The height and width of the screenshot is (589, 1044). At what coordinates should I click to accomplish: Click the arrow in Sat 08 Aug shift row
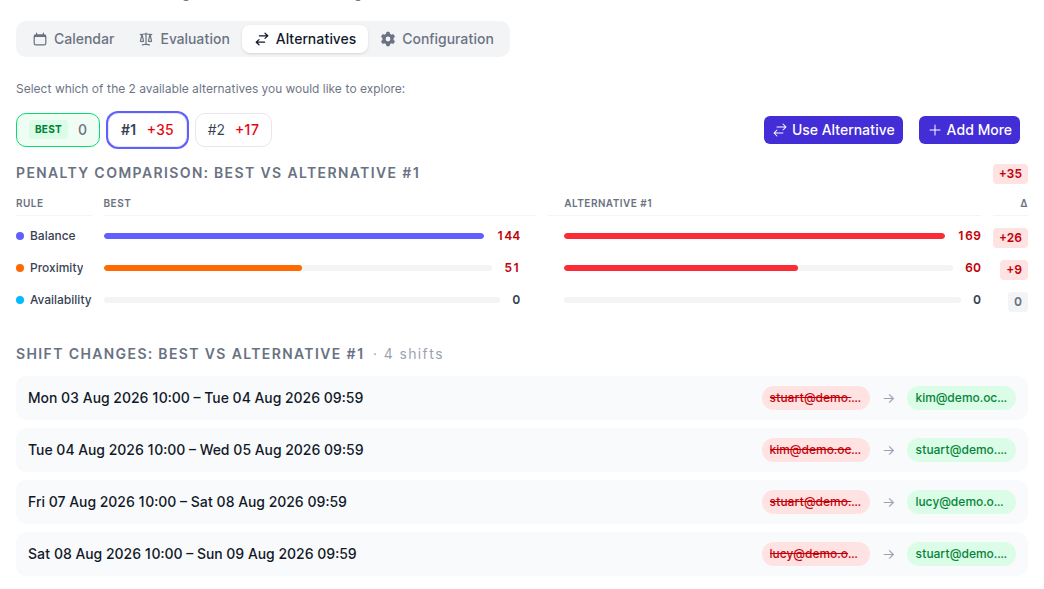(x=889, y=554)
